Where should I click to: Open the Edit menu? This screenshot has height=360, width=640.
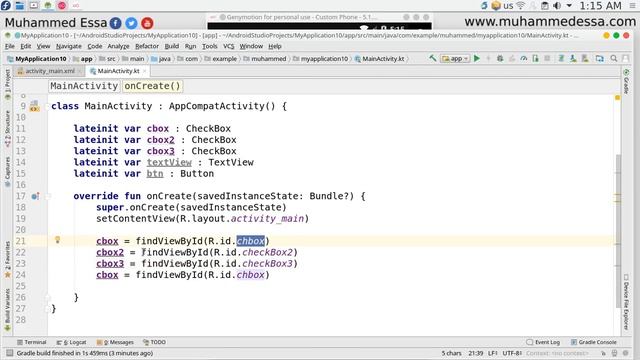[x=26, y=46]
